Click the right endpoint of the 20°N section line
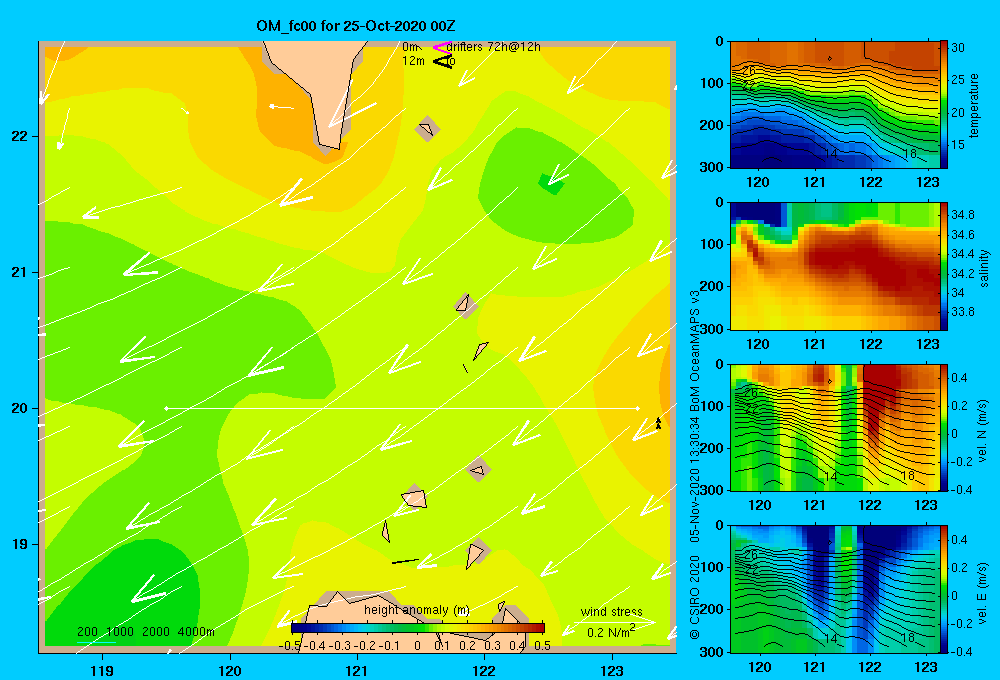The height and width of the screenshot is (680, 1000). tap(637, 408)
